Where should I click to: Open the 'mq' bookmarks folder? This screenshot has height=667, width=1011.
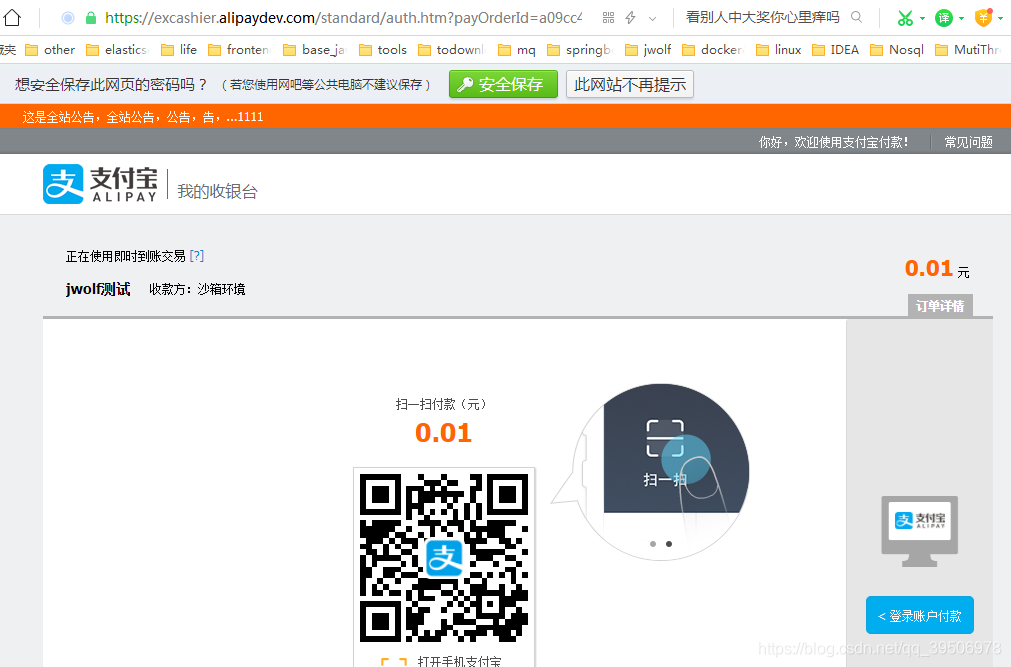coord(517,50)
